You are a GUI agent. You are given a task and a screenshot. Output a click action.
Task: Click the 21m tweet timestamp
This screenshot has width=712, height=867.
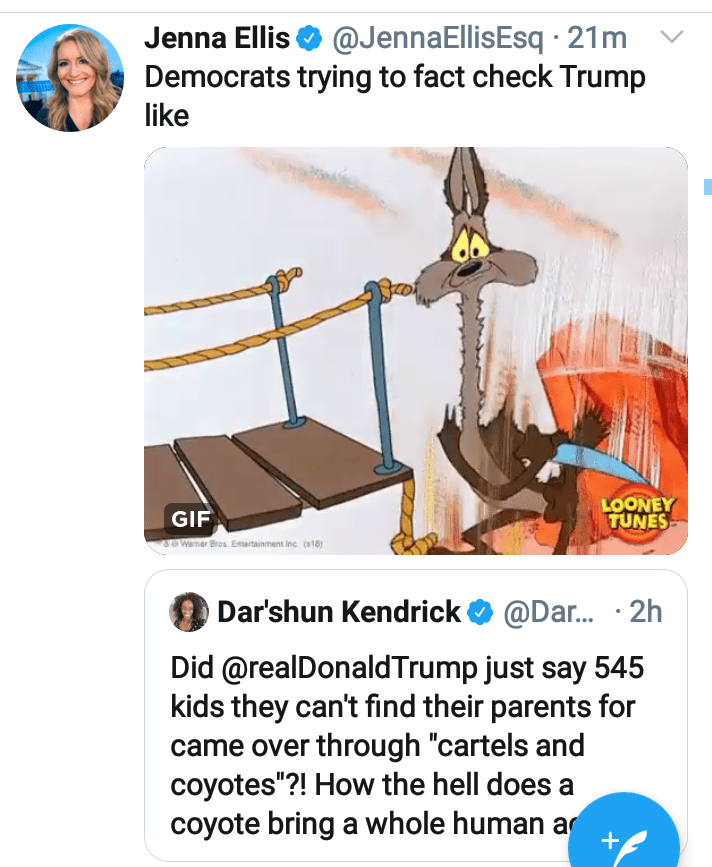(597, 39)
